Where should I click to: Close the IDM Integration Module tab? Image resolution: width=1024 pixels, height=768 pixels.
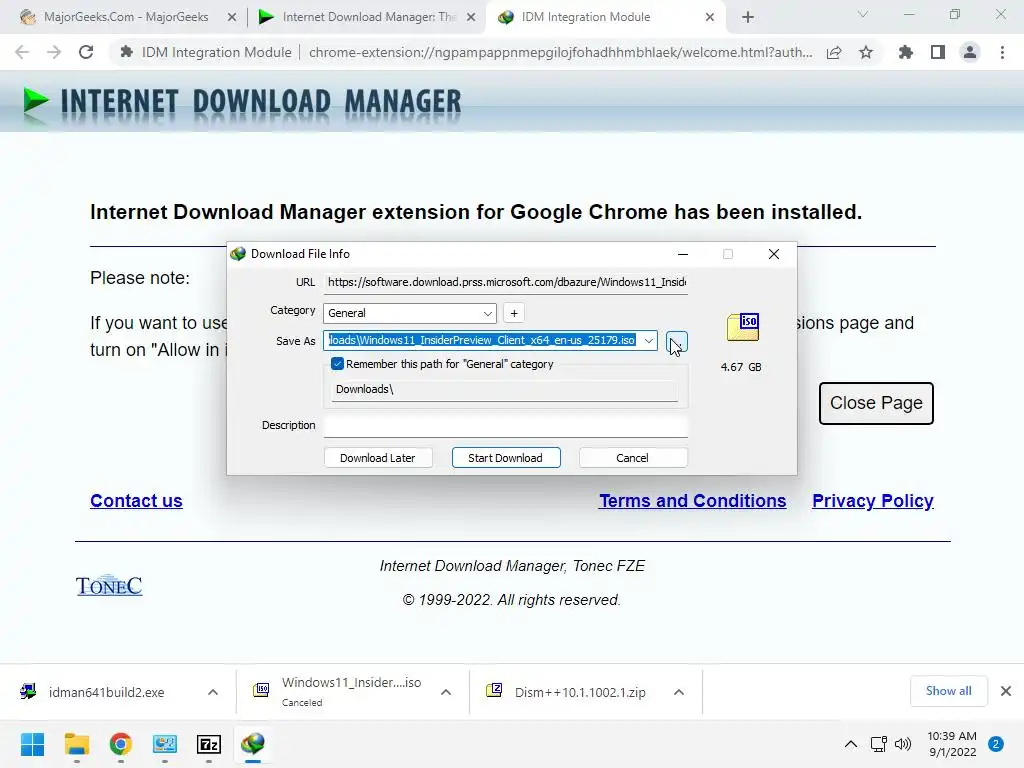(x=710, y=18)
